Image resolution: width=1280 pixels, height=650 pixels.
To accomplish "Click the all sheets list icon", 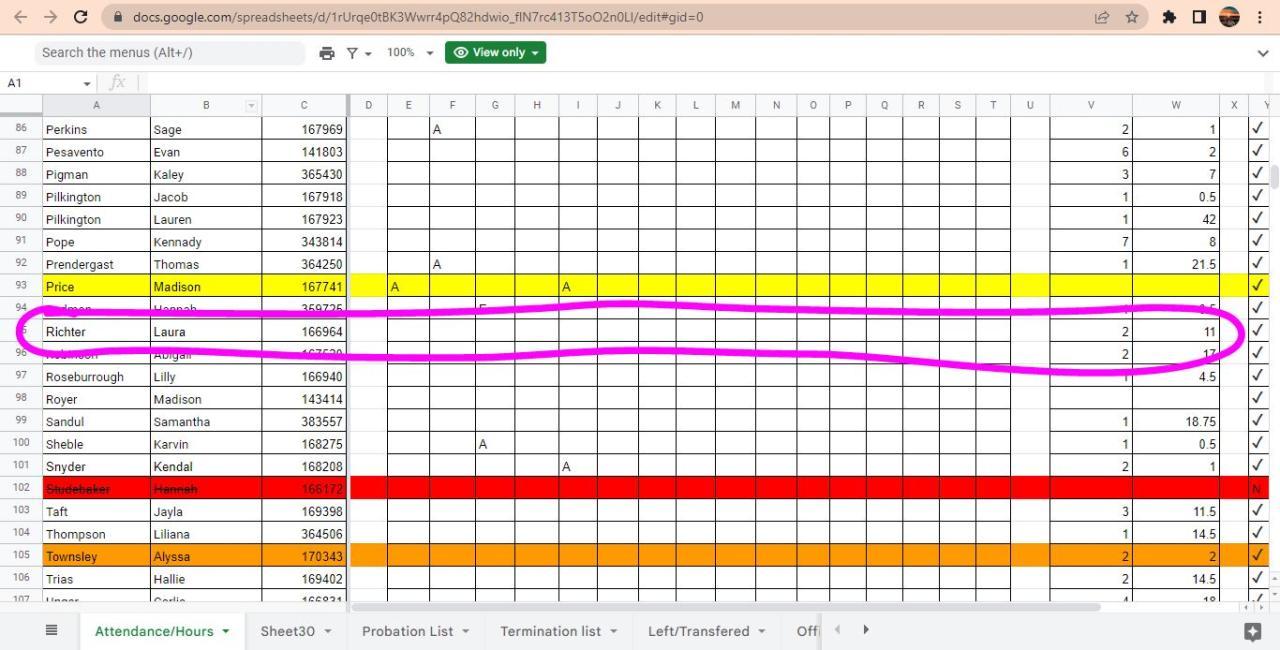I will (x=51, y=630).
